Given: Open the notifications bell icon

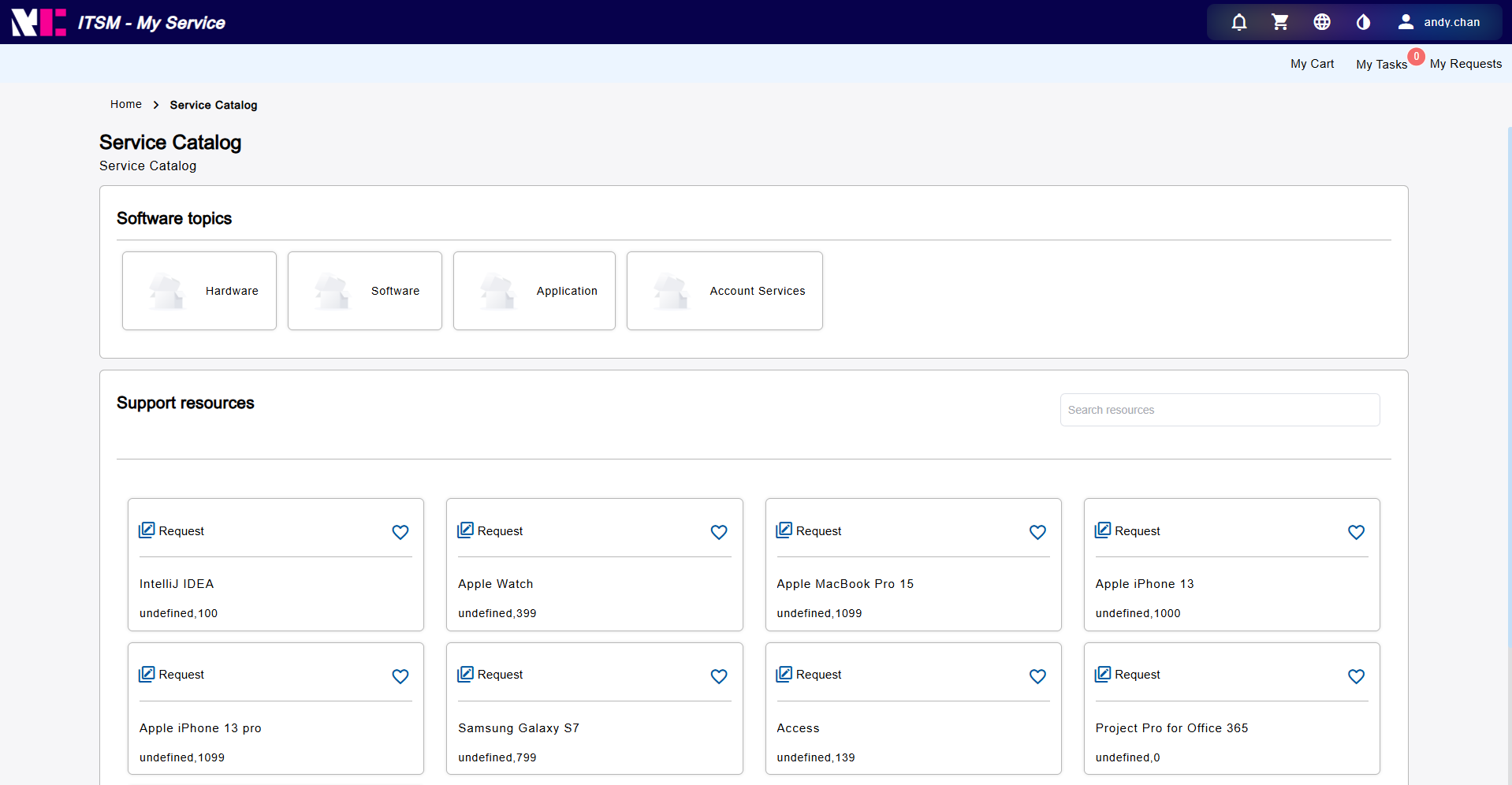Looking at the screenshot, I should (1239, 22).
